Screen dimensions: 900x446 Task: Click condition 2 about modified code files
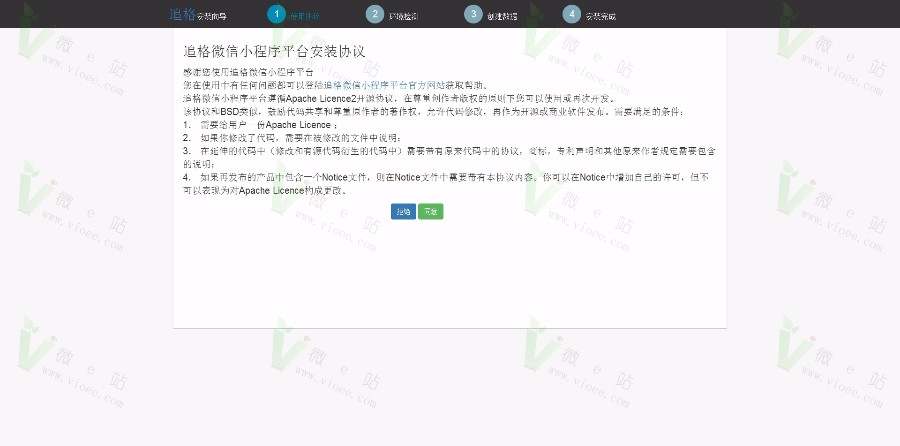pyautogui.click(x=293, y=138)
